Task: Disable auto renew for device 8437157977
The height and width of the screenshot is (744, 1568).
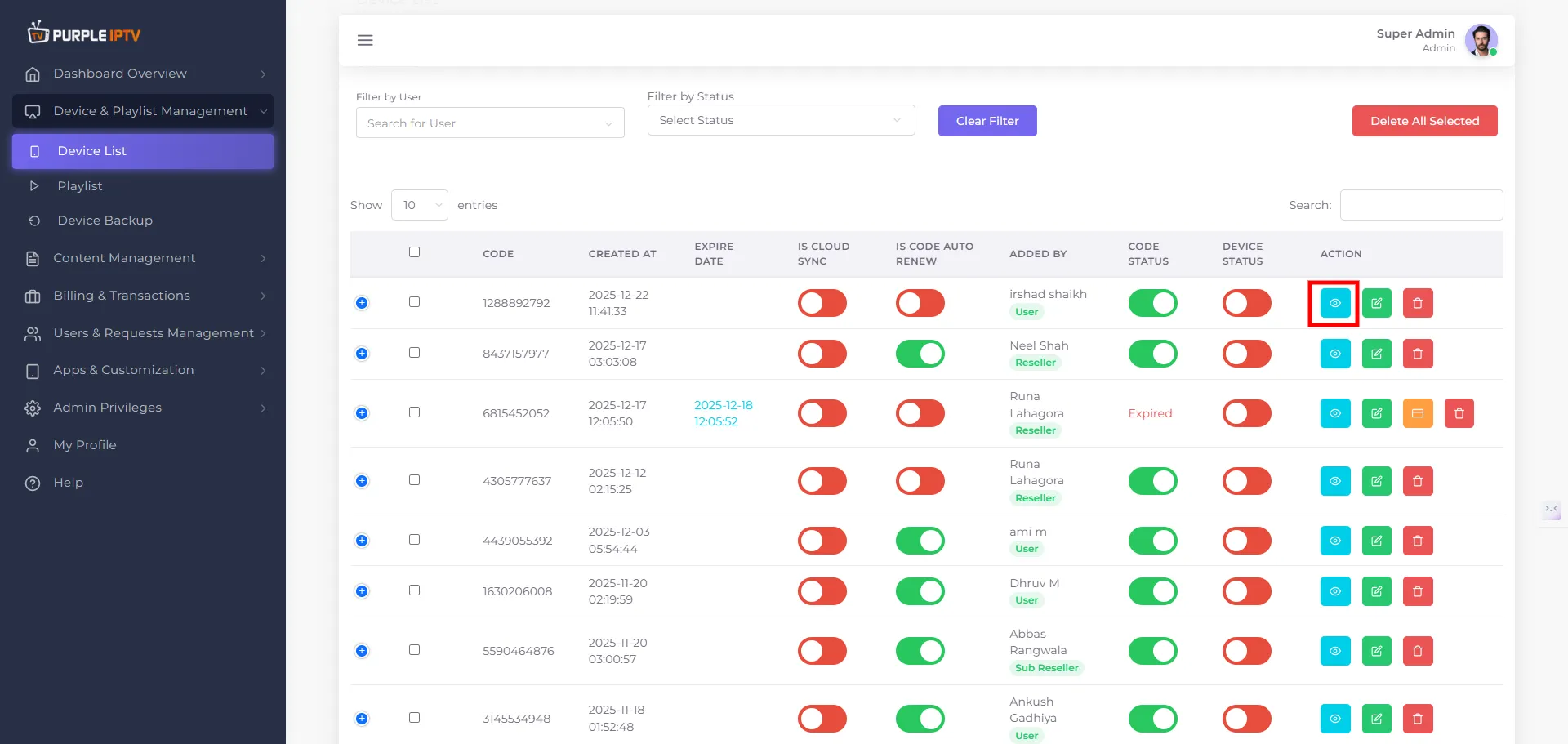Action: point(920,354)
